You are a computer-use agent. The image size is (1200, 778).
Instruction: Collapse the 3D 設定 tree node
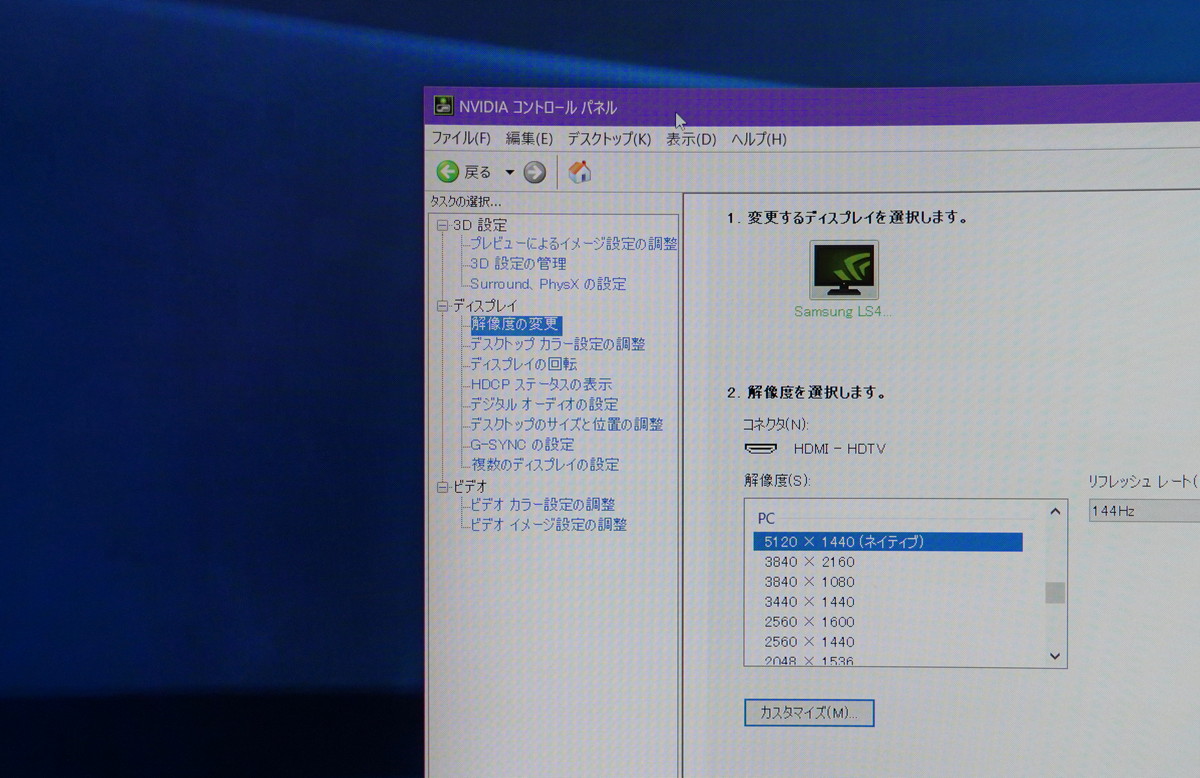442,225
